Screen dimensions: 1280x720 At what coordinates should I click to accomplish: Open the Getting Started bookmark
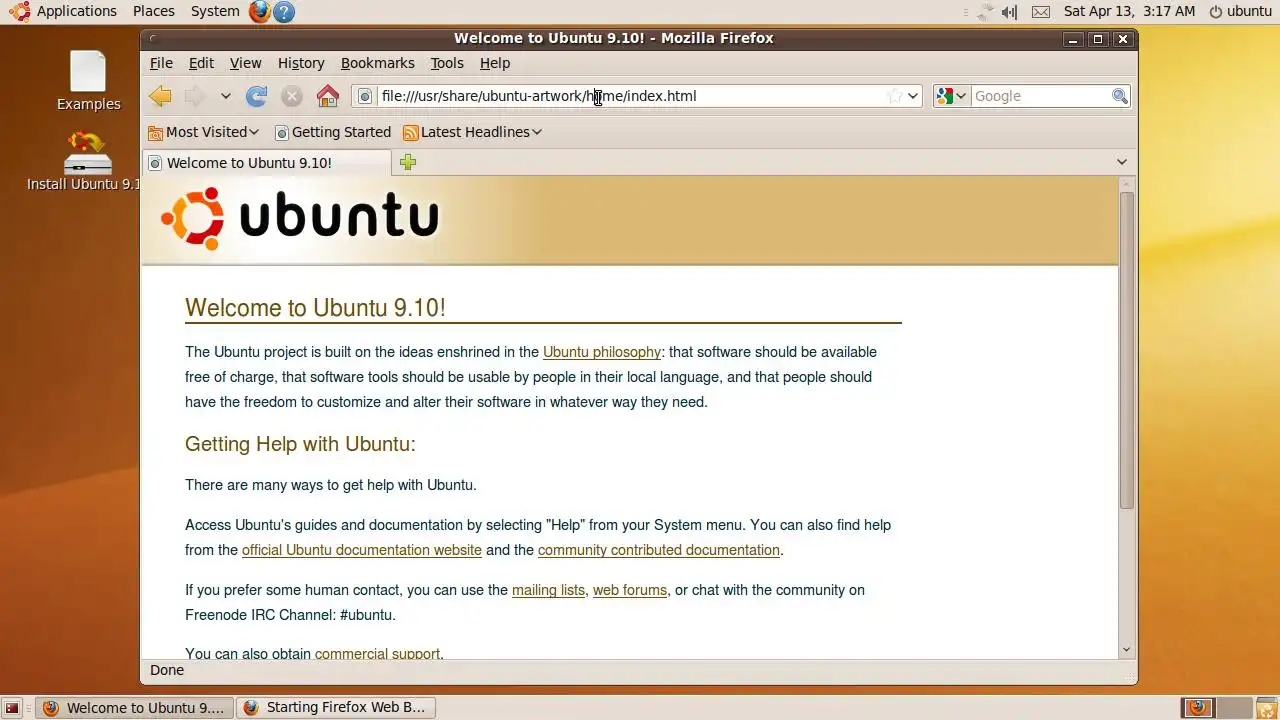pyautogui.click(x=332, y=132)
